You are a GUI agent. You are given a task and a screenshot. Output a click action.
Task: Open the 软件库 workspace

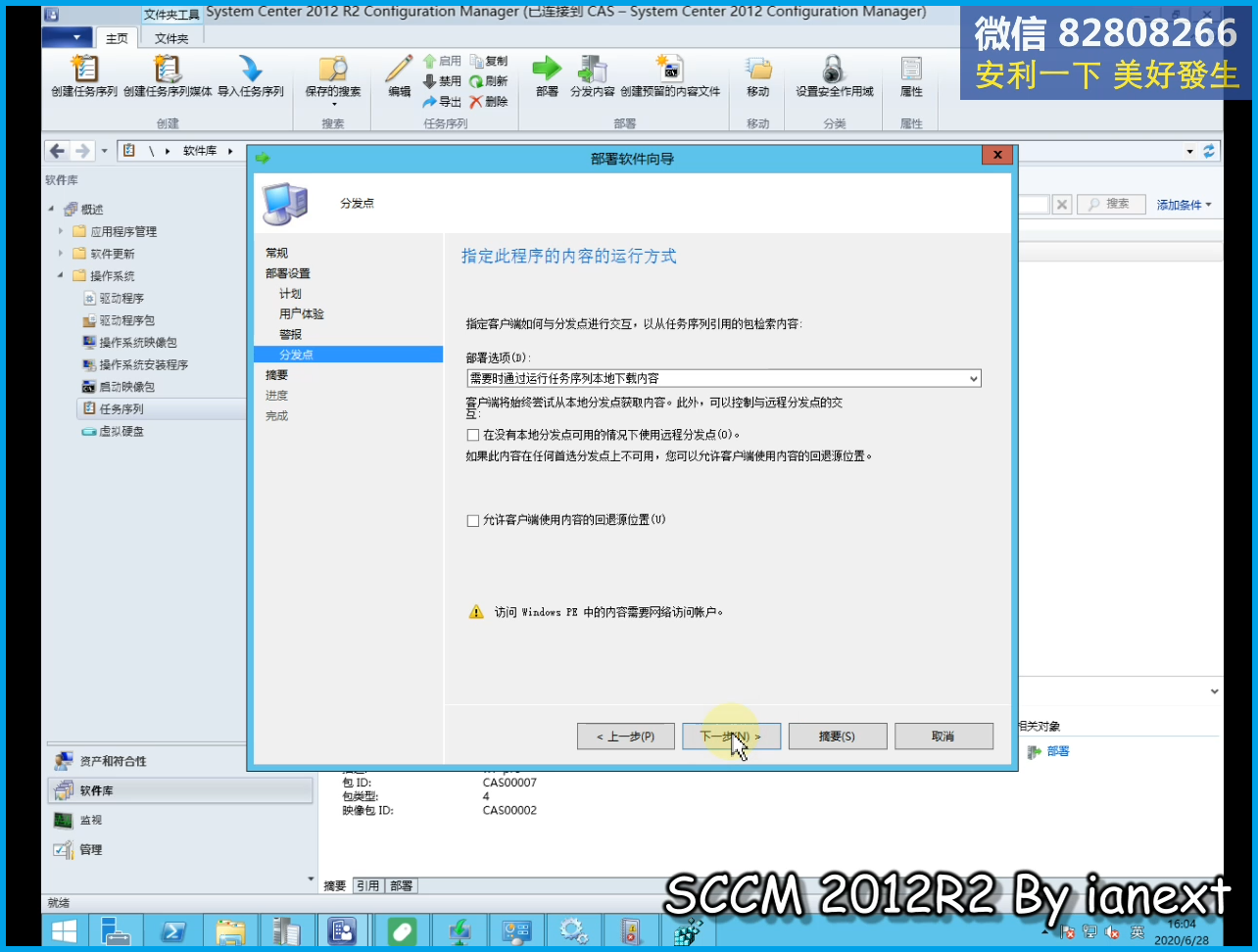[x=180, y=790]
